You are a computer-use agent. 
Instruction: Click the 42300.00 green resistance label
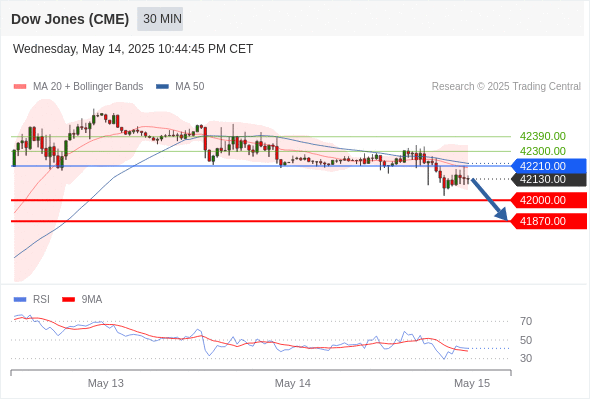pyautogui.click(x=543, y=151)
